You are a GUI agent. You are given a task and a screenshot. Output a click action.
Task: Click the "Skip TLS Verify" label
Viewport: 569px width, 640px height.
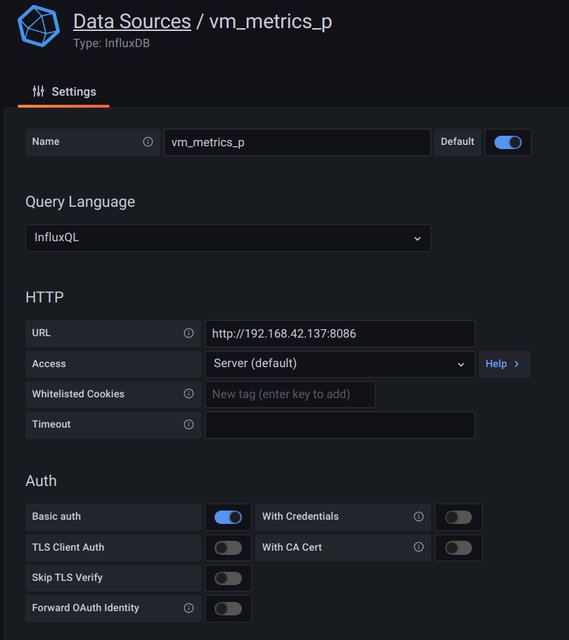pos(67,578)
